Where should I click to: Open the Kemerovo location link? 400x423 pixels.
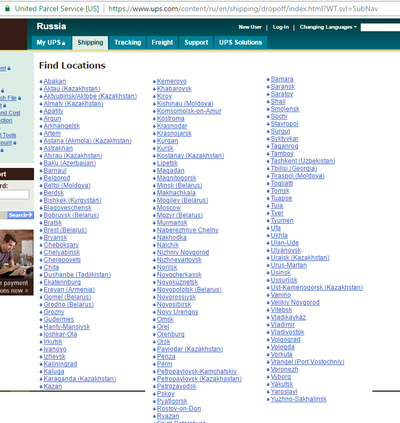pyautogui.click(x=172, y=81)
